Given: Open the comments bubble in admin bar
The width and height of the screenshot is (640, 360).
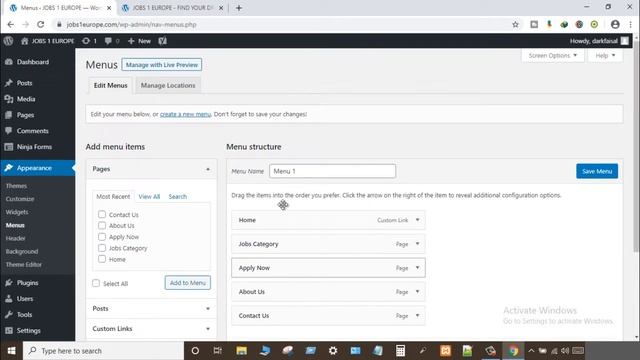Looking at the screenshot, I should pos(112,41).
